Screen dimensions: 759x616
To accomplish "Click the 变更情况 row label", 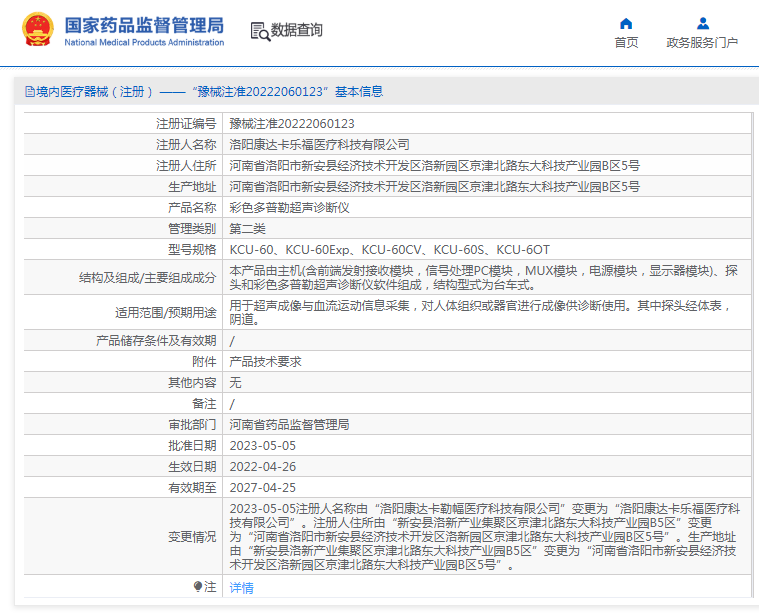I will coord(192,537).
